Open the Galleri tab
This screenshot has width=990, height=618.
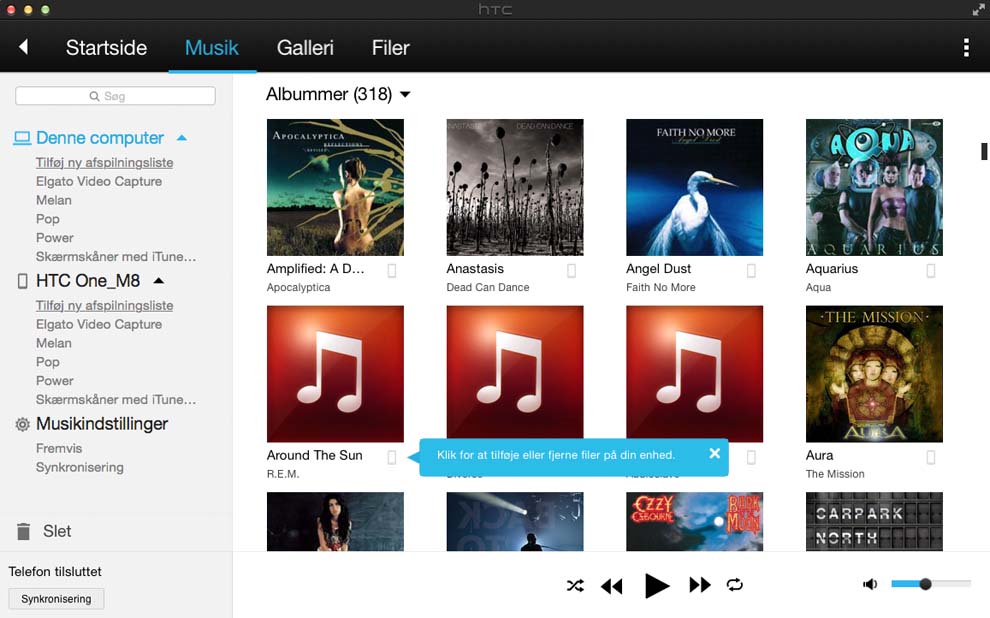(x=305, y=47)
